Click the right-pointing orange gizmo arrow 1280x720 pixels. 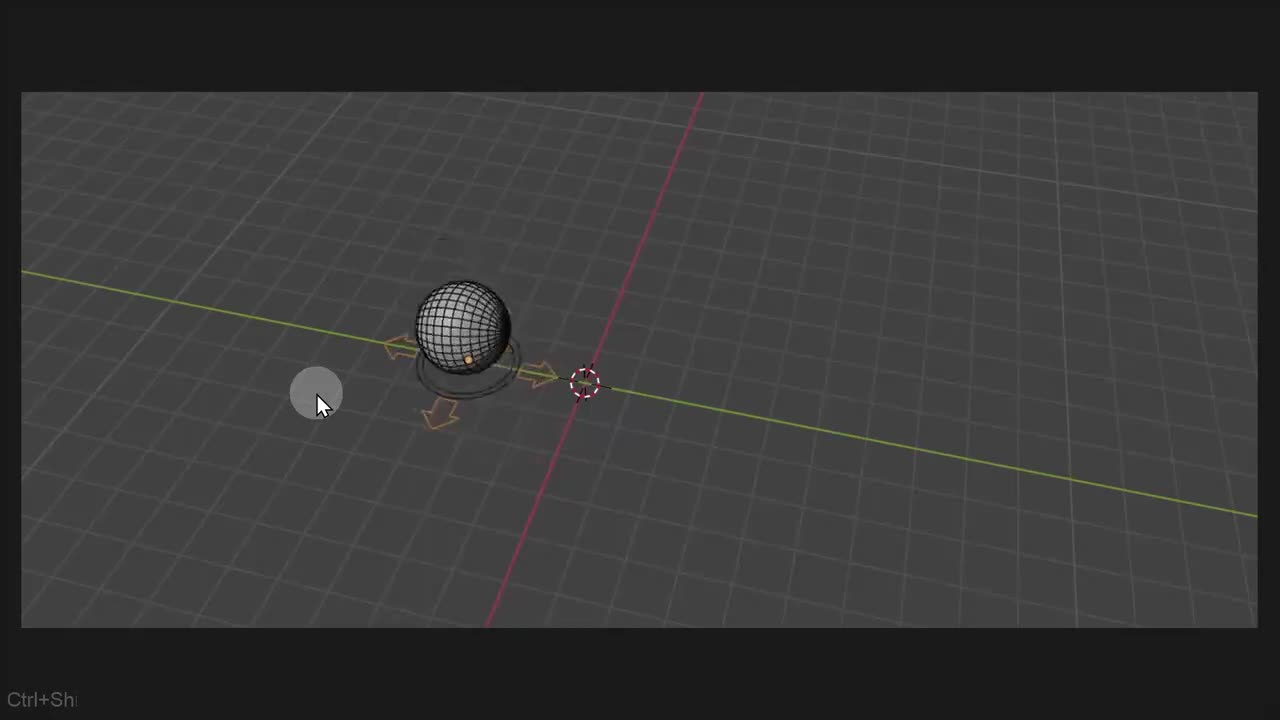tap(539, 374)
